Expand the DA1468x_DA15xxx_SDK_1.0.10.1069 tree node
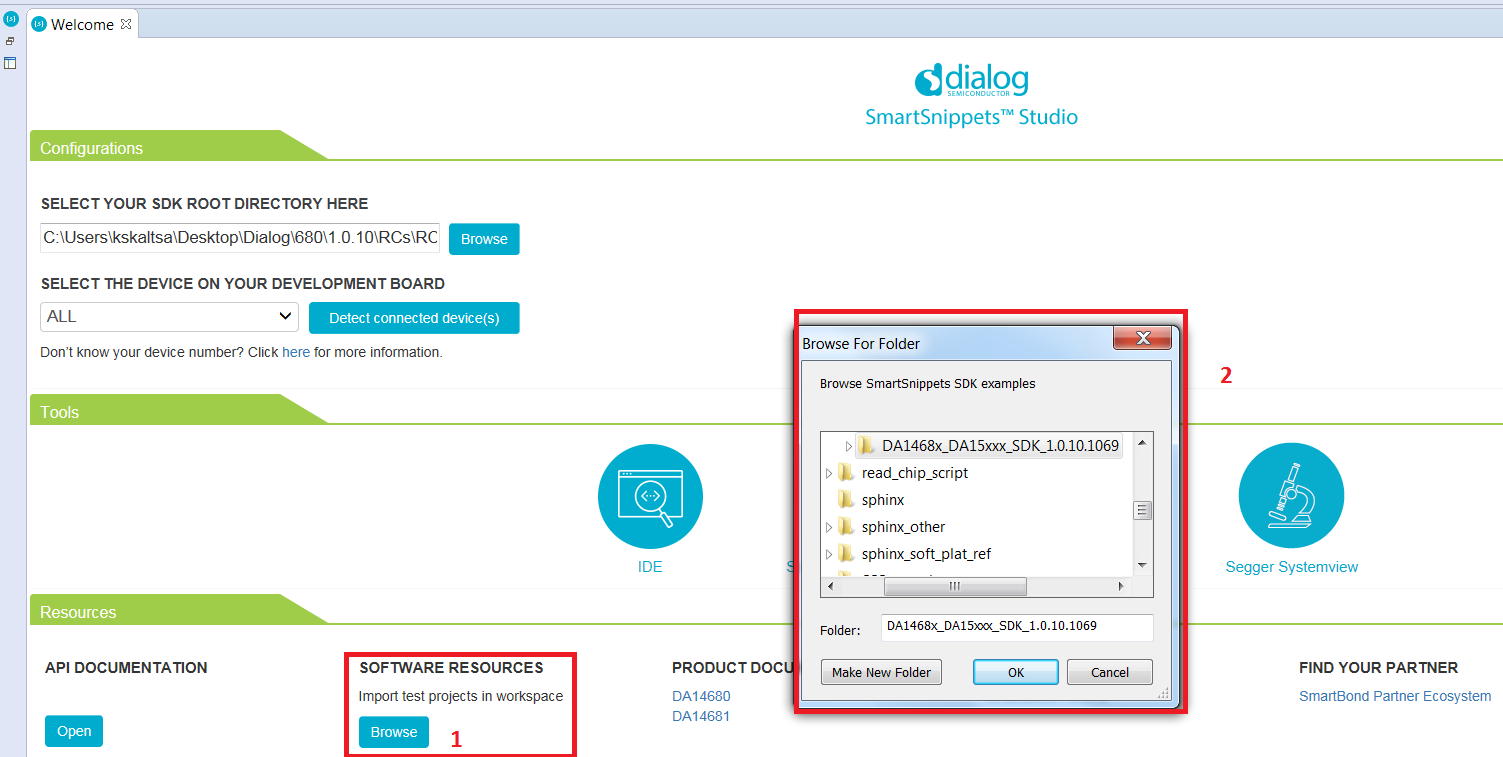1503x757 pixels. 849,445
